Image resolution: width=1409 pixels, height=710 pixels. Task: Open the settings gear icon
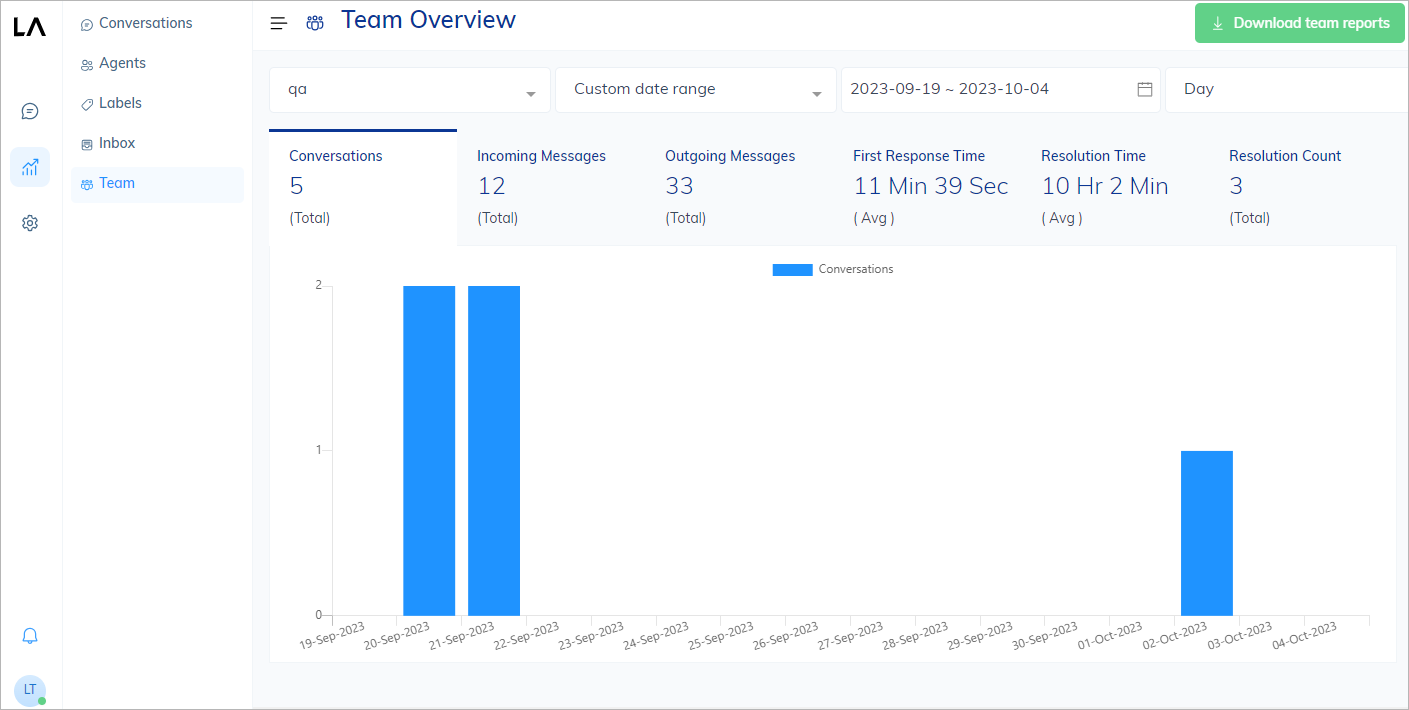(x=30, y=223)
